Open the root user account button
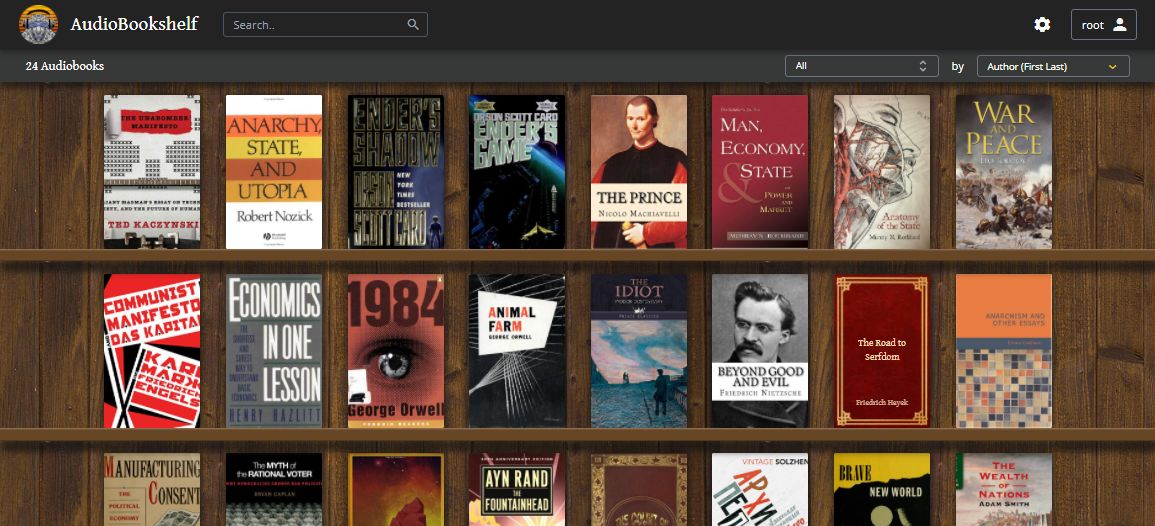Viewport: 1155px width, 526px height. click(x=1103, y=25)
